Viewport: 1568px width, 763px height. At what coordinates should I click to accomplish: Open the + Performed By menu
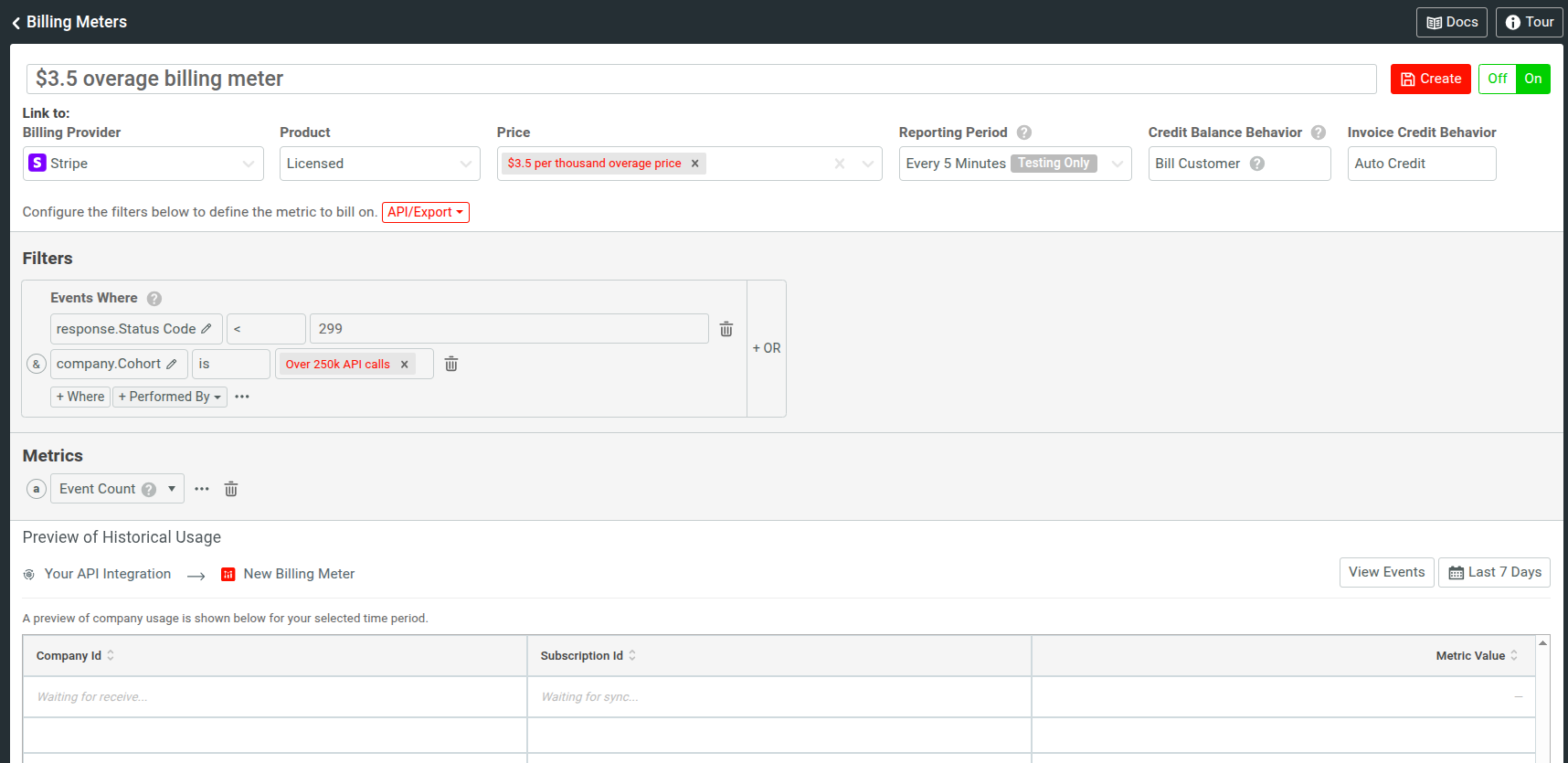(x=170, y=397)
